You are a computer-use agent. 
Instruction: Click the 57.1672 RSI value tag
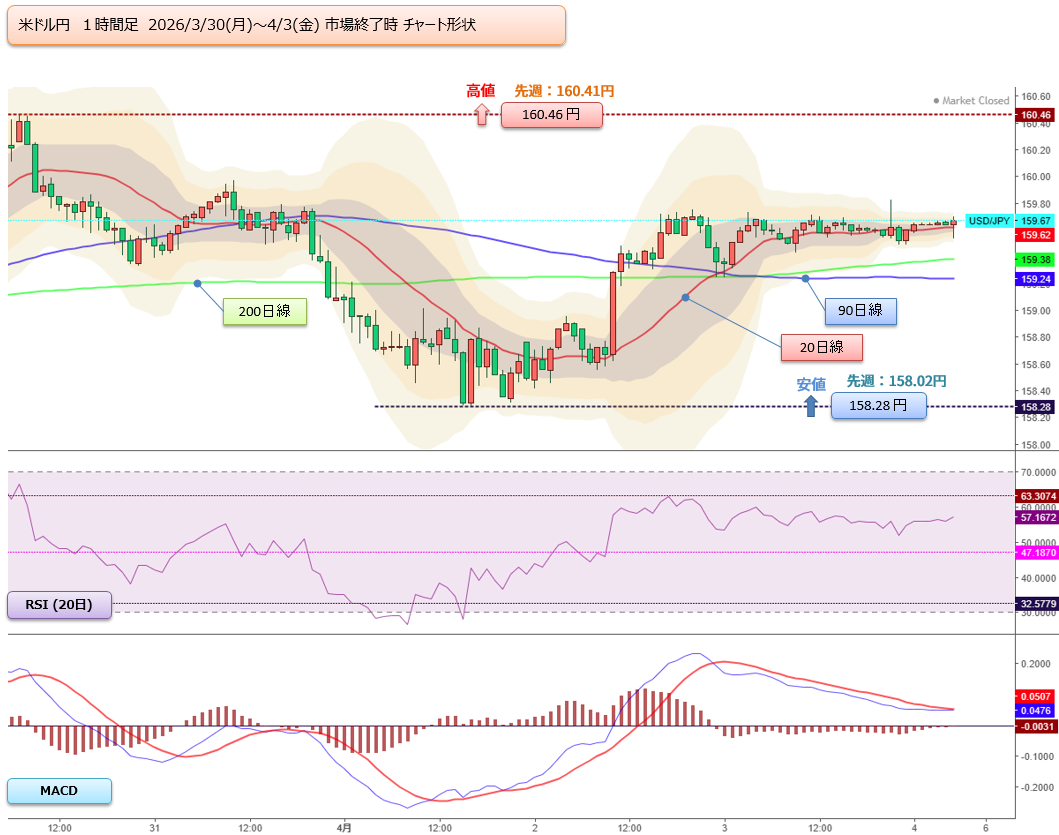(x=1037, y=517)
